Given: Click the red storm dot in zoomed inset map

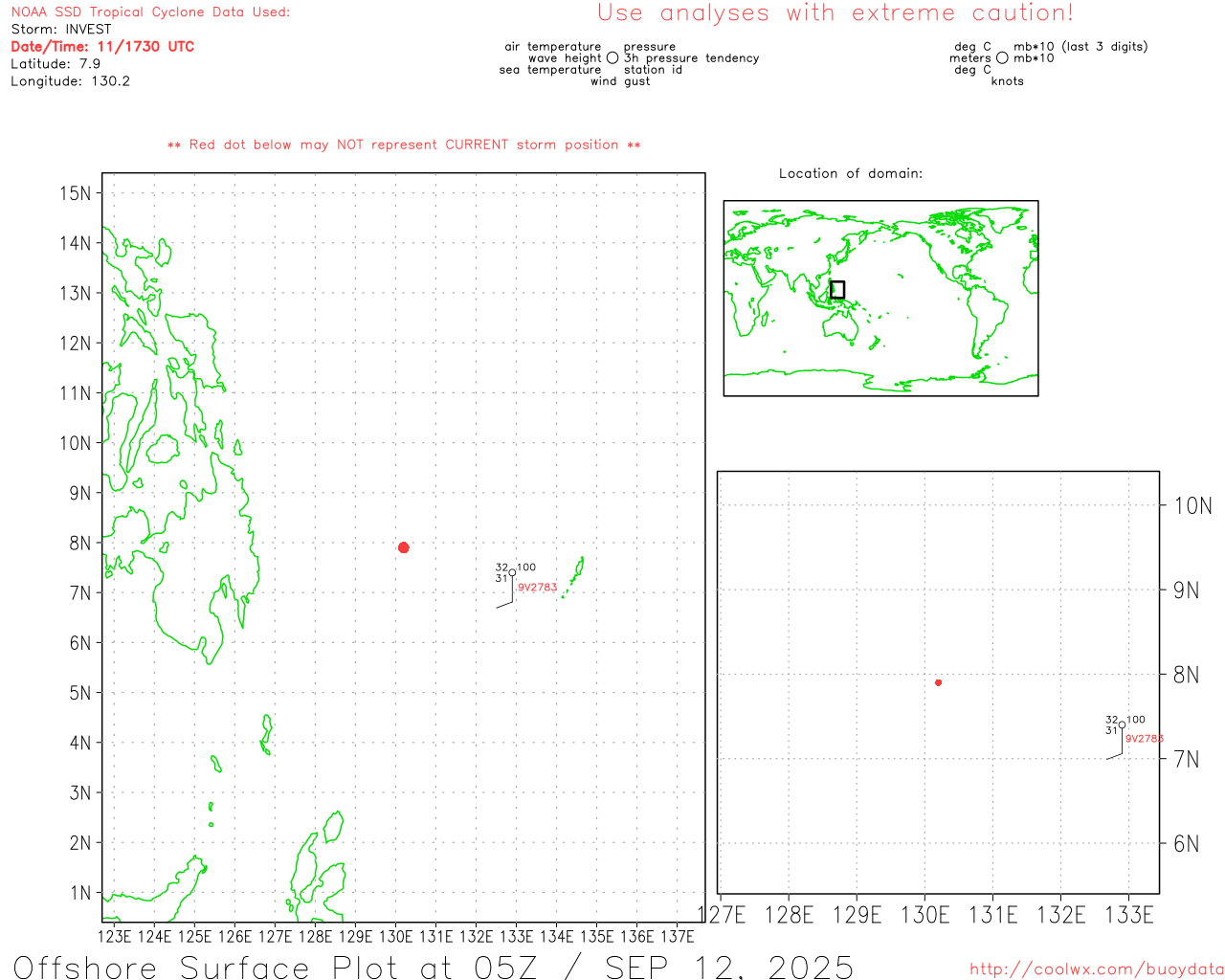Looking at the screenshot, I should click(x=939, y=682).
